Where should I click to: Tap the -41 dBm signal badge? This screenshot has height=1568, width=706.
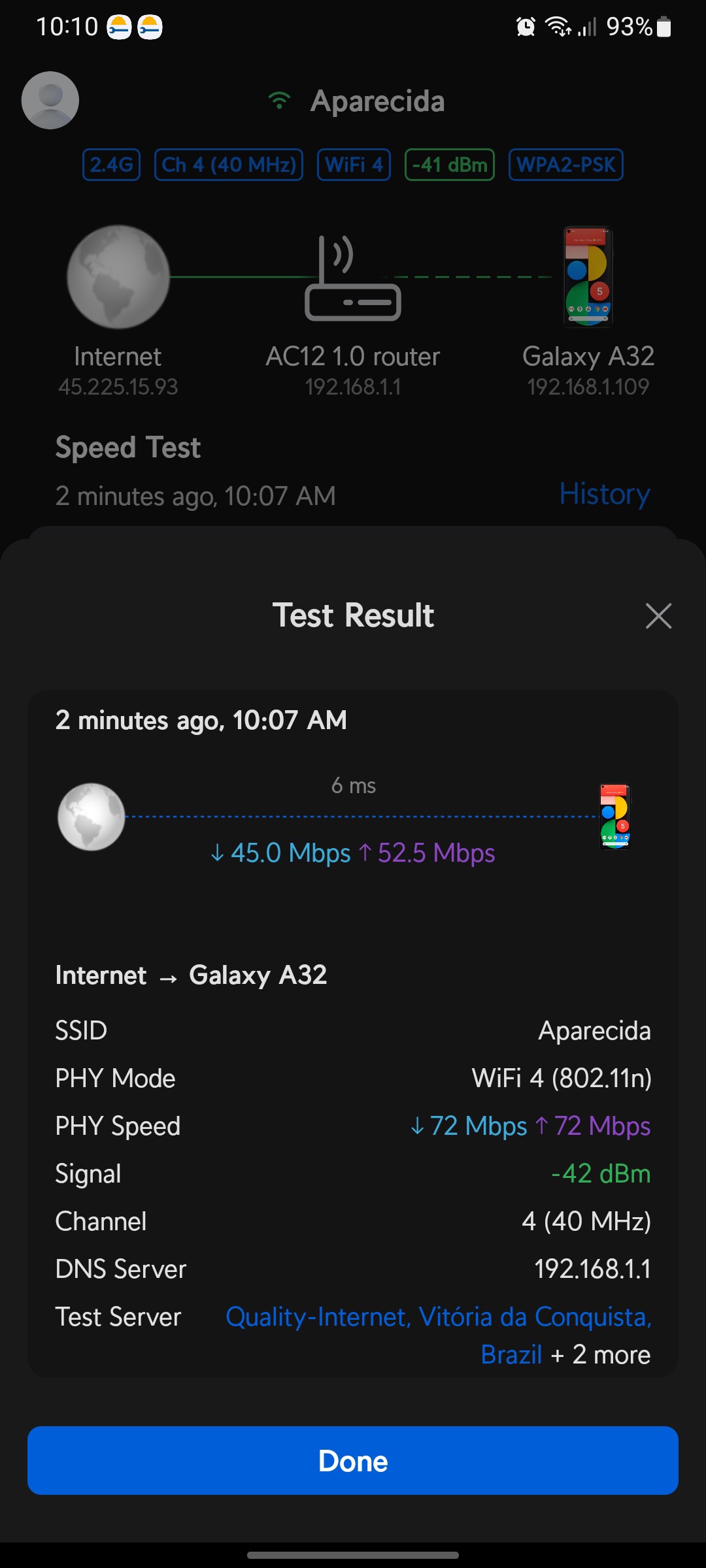pyautogui.click(x=450, y=165)
